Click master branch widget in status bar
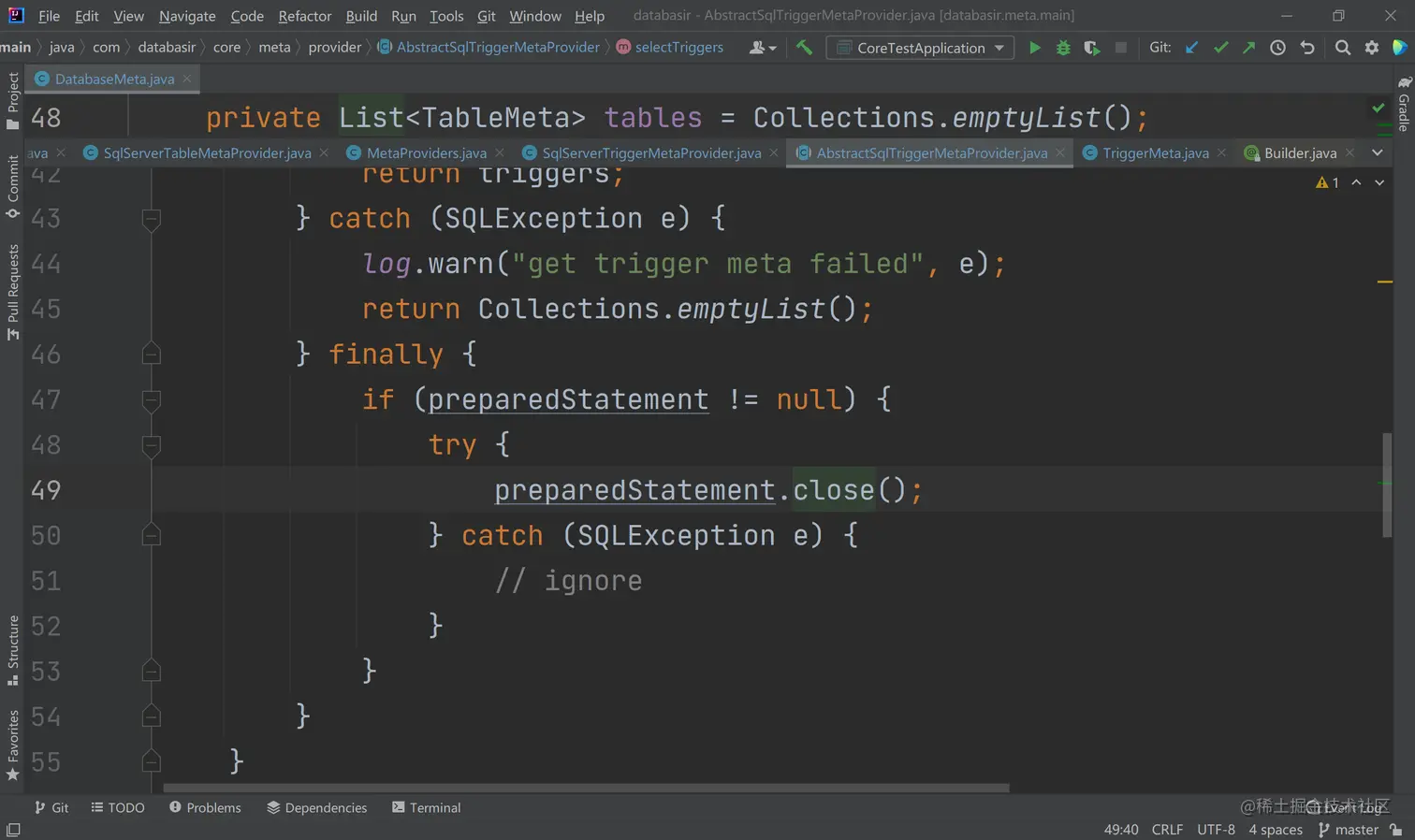1415x840 pixels. (x=1349, y=830)
